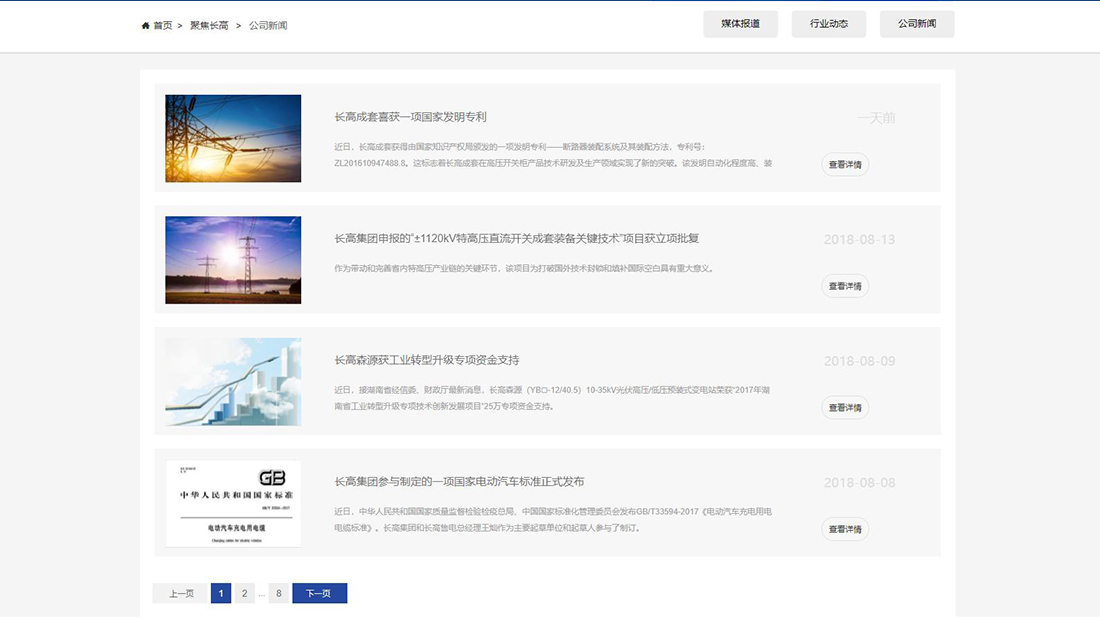
Task: Open page 8 of the news list
Action: 278,592
